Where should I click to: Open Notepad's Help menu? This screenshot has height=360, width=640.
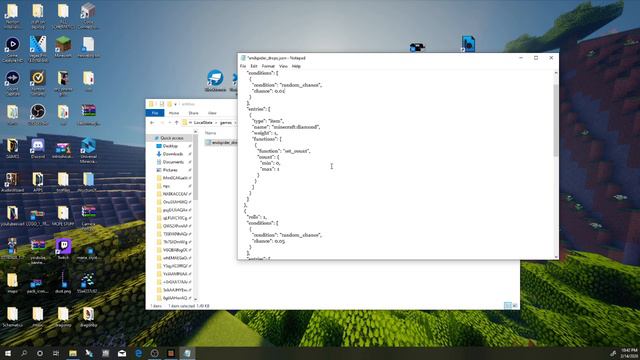(x=296, y=66)
